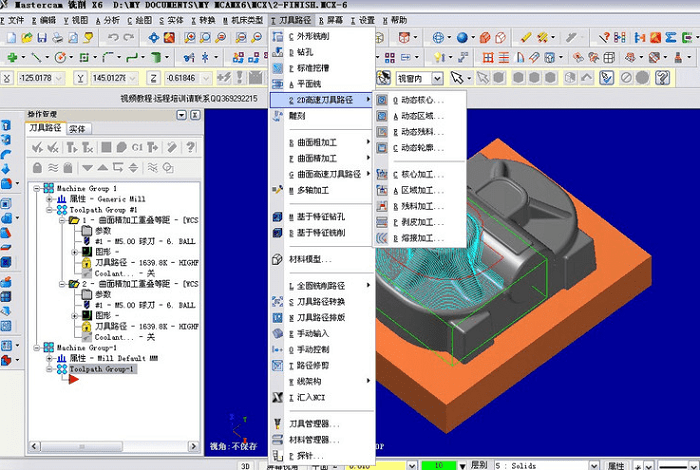The image size is (700, 470).
Task: Select all operations with the checkmark icon
Action: click(x=38, y=147)
